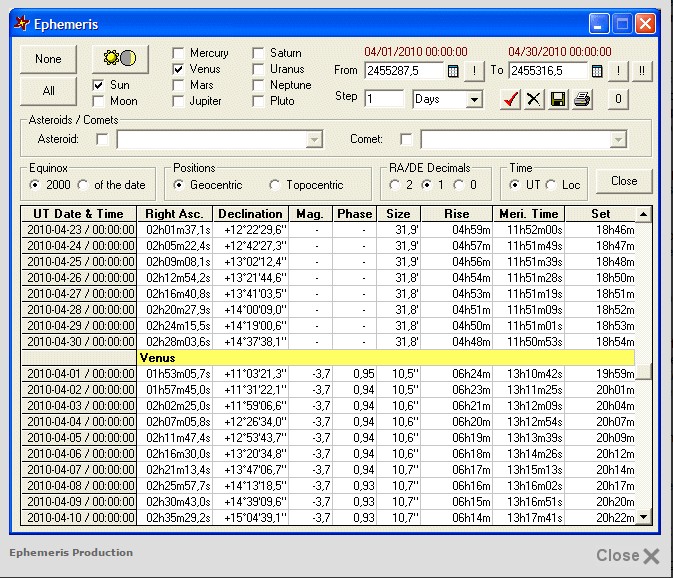
Task: Click the single exclamation button beside From field
Action: click(x=474, y=71)
